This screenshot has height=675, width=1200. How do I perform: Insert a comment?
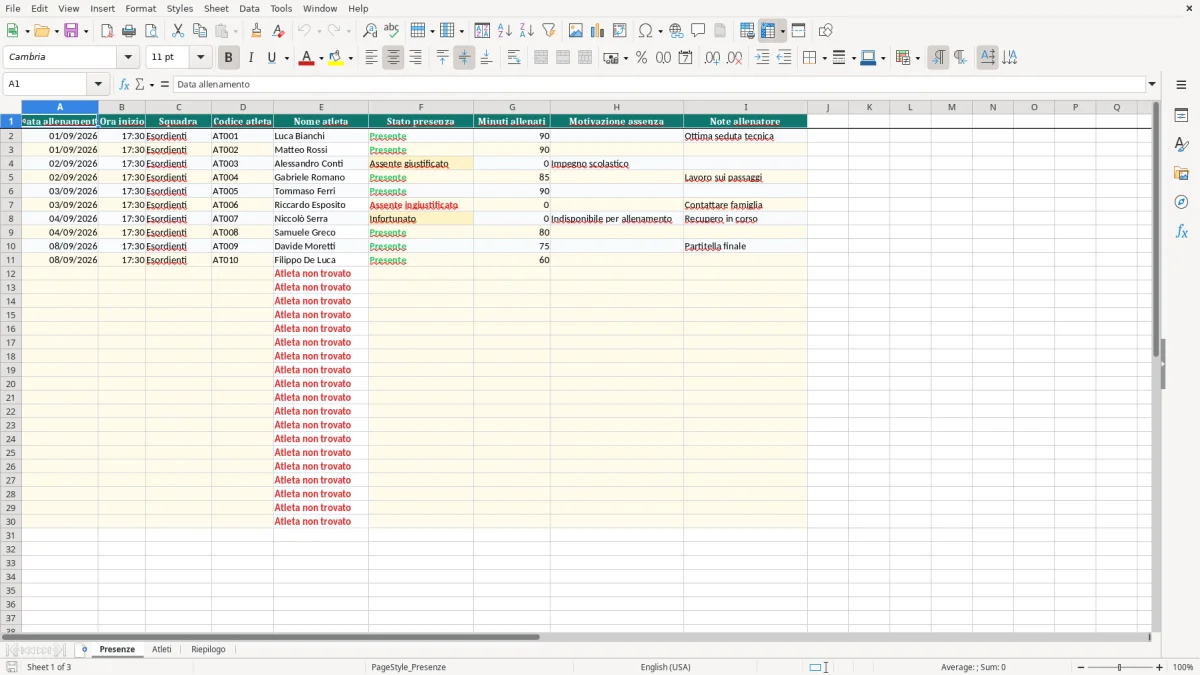(699, 31)
